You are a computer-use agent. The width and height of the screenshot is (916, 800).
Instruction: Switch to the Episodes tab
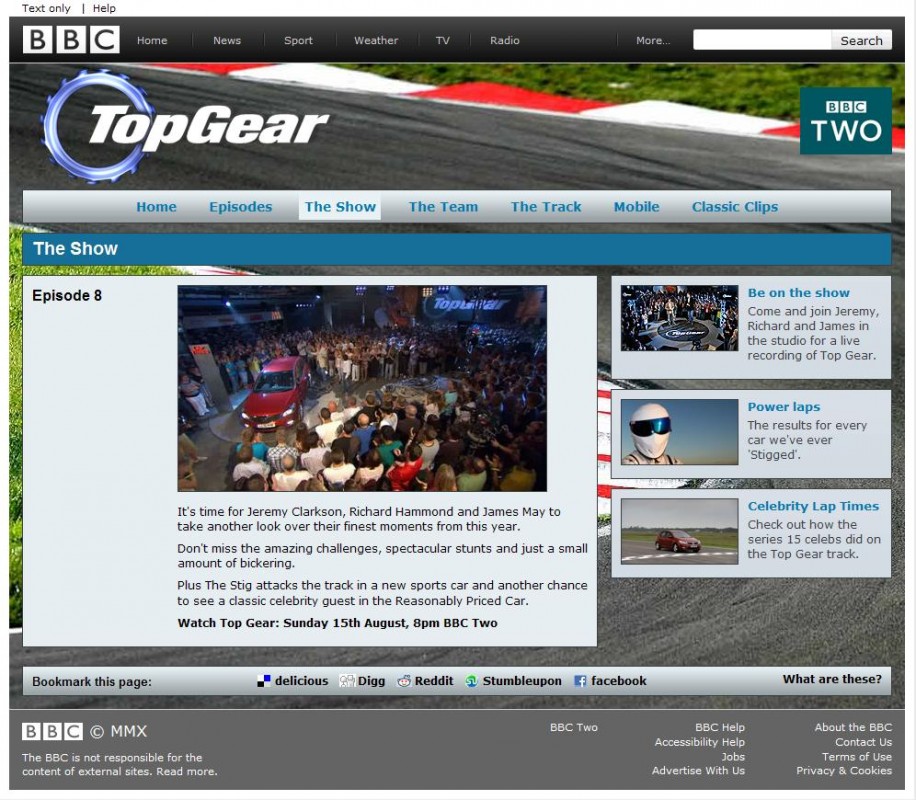[241, 206]
